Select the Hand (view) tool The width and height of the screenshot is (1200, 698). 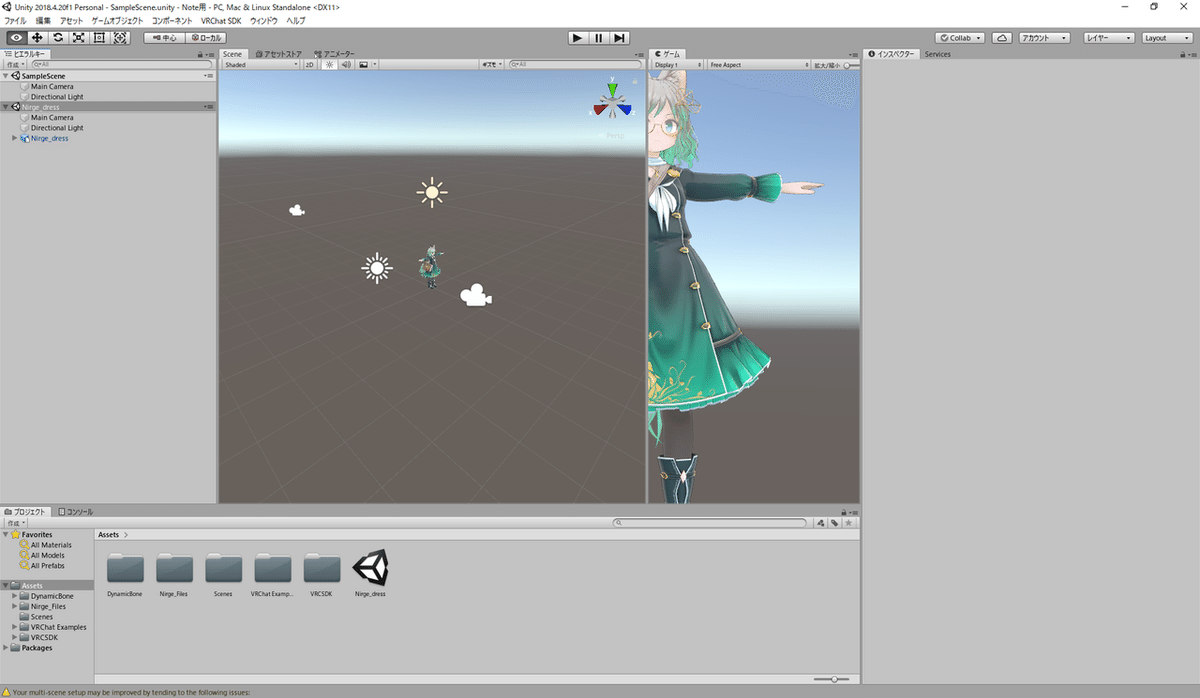pos(16,38)
